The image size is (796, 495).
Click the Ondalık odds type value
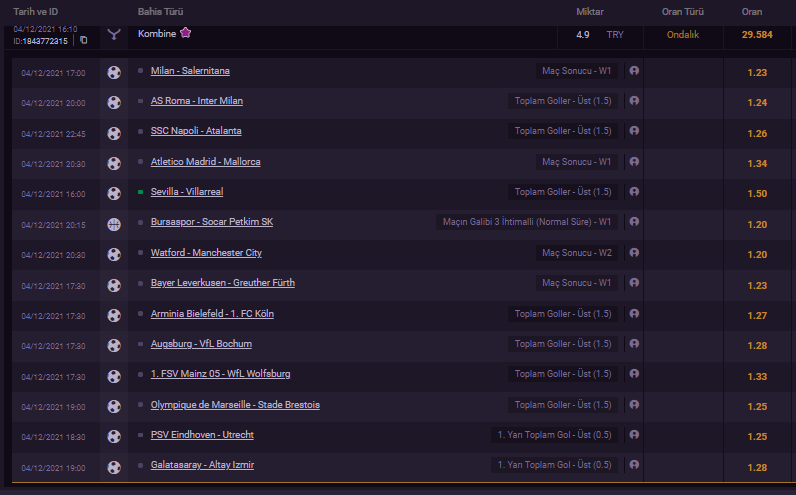click(x=683, y=35)
